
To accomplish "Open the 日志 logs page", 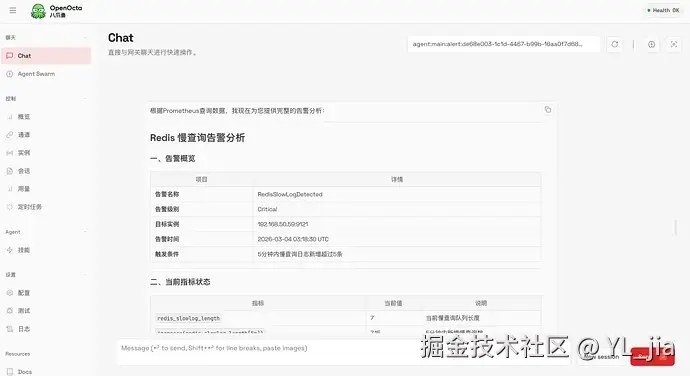I will [x=46, y=329].
